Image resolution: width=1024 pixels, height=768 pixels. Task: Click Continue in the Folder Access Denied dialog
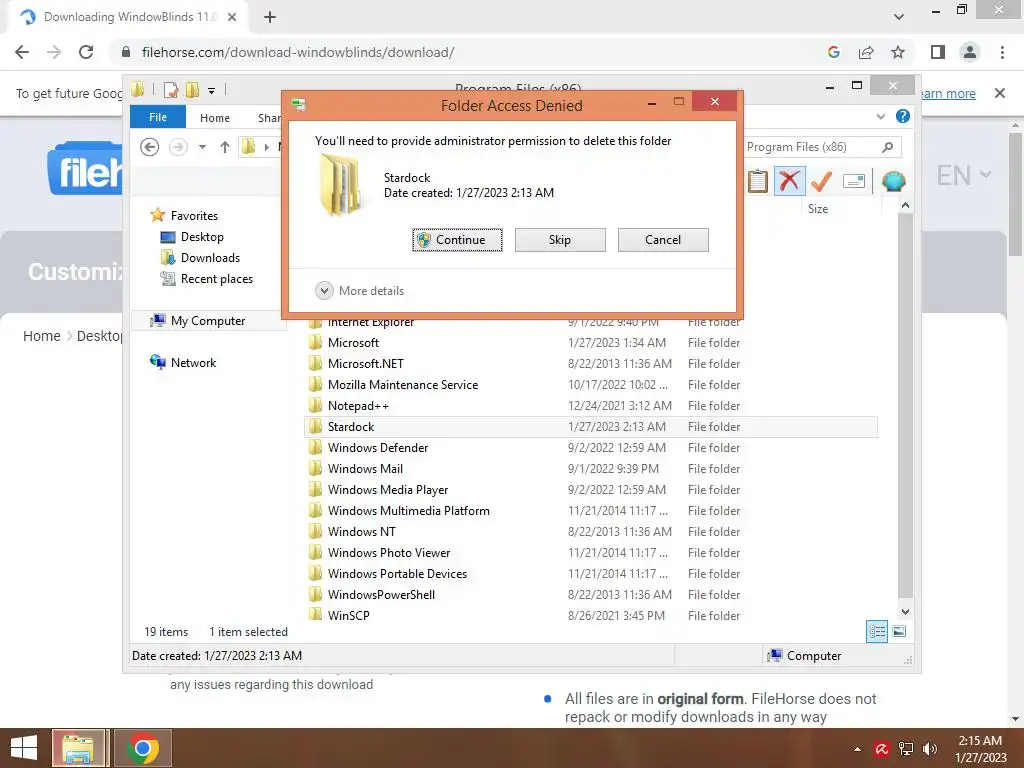coord(457,240)
